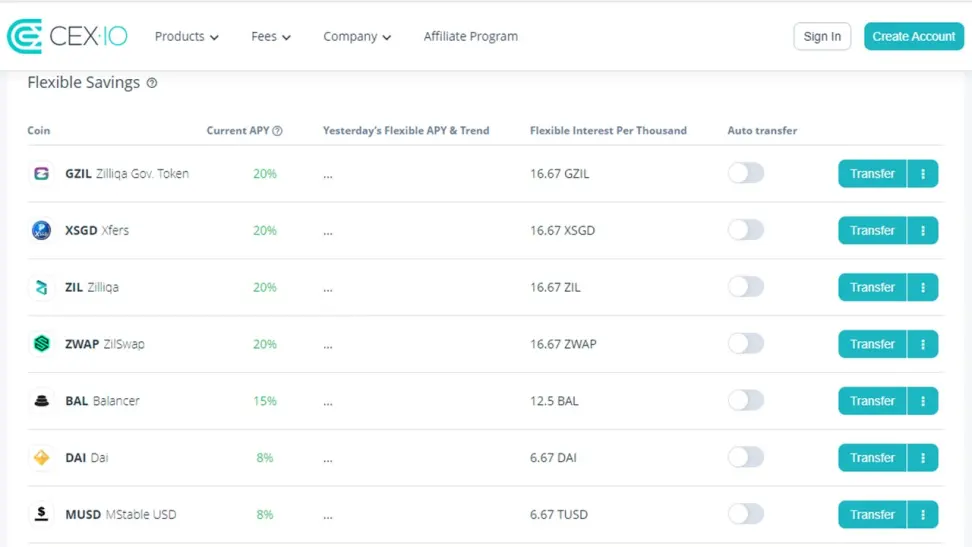Open more options for ZIL row

922,287
